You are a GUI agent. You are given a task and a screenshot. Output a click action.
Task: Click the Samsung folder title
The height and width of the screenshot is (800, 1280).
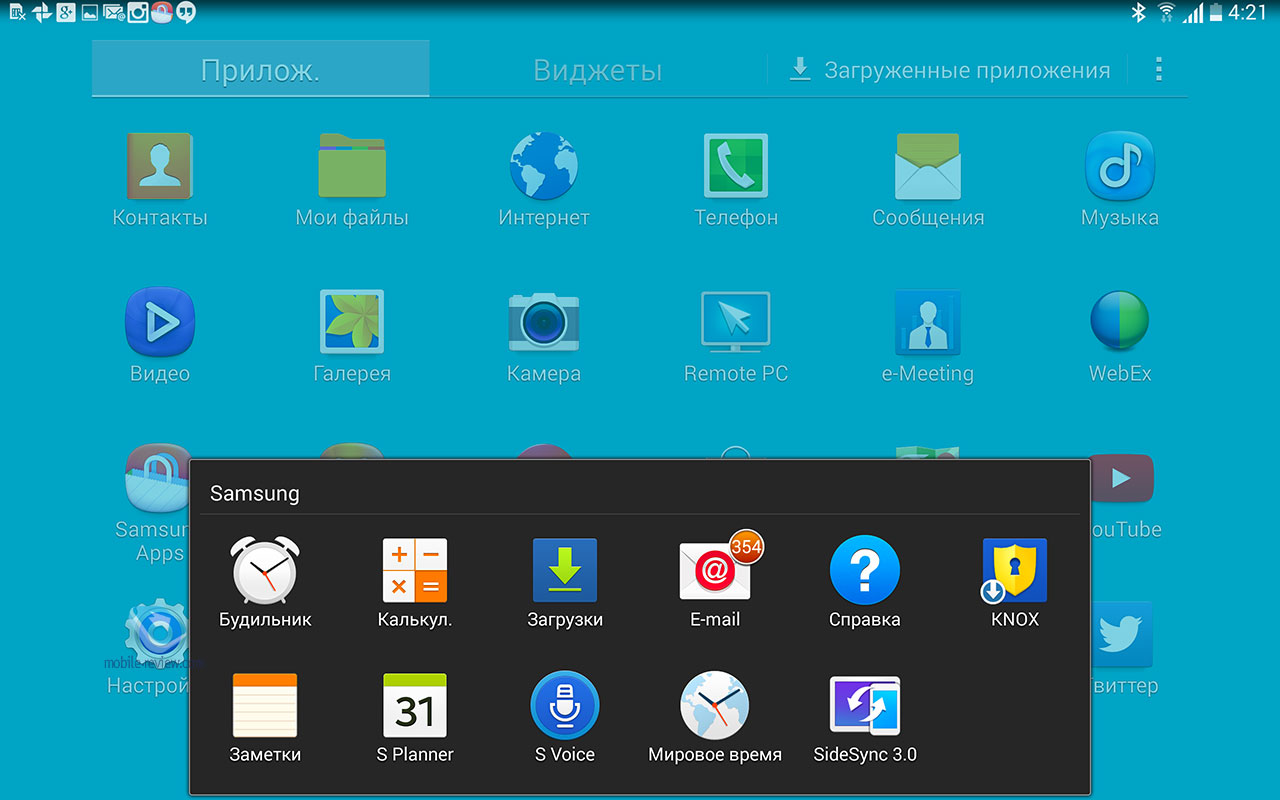254,493
